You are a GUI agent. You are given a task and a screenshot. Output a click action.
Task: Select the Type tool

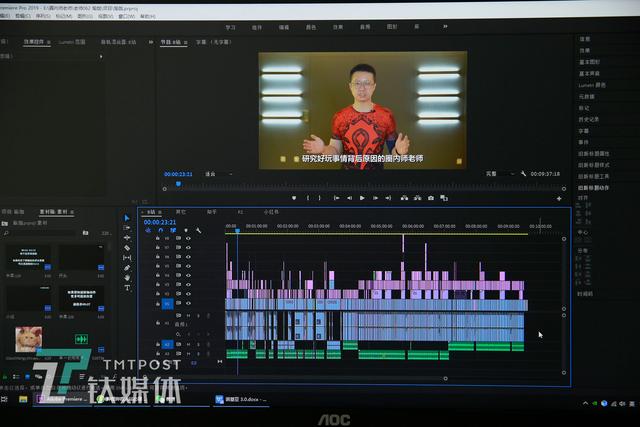[127, 288]
